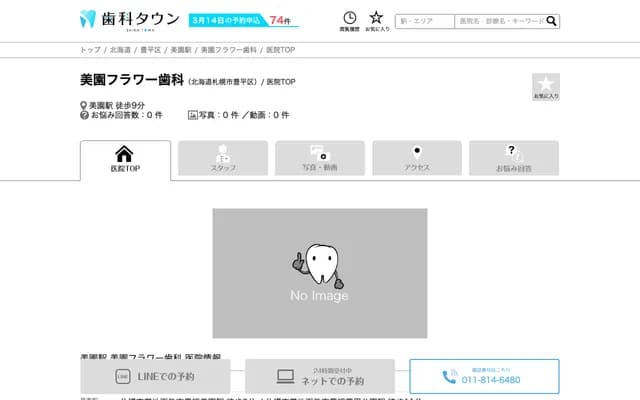Add clinic to favorites star button
640x400 pixels.
coord(545,87)
